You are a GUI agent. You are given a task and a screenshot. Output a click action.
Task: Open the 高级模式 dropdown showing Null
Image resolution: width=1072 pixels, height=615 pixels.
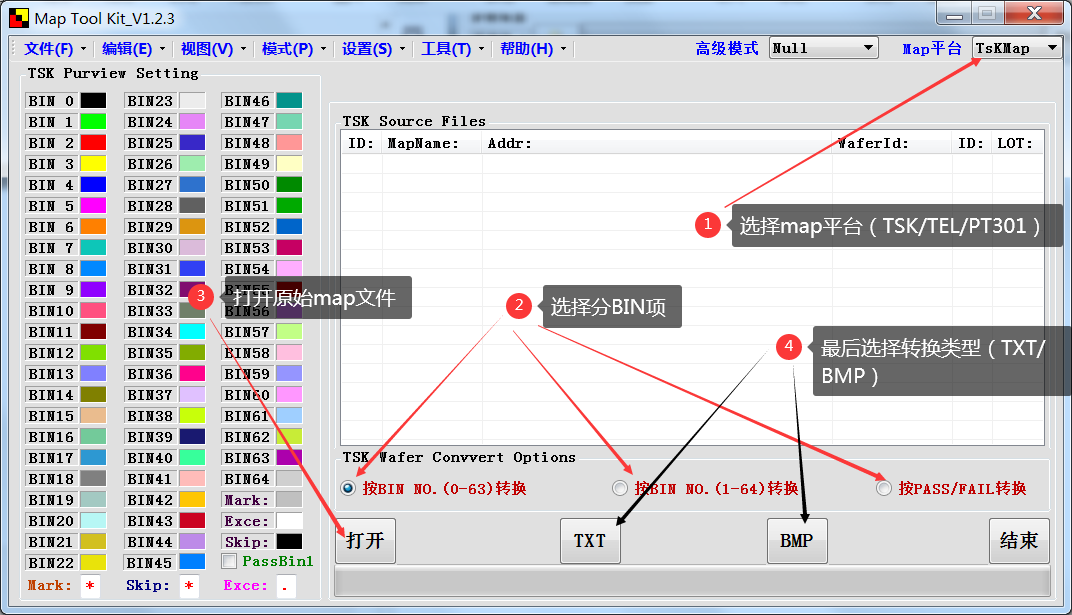coord(822,47)
